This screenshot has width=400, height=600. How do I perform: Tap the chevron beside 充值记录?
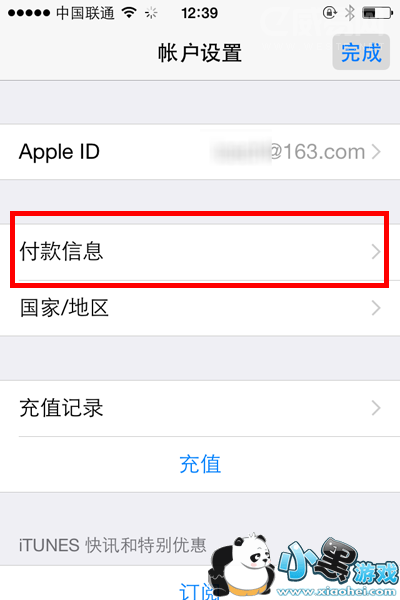click(376, 408)
